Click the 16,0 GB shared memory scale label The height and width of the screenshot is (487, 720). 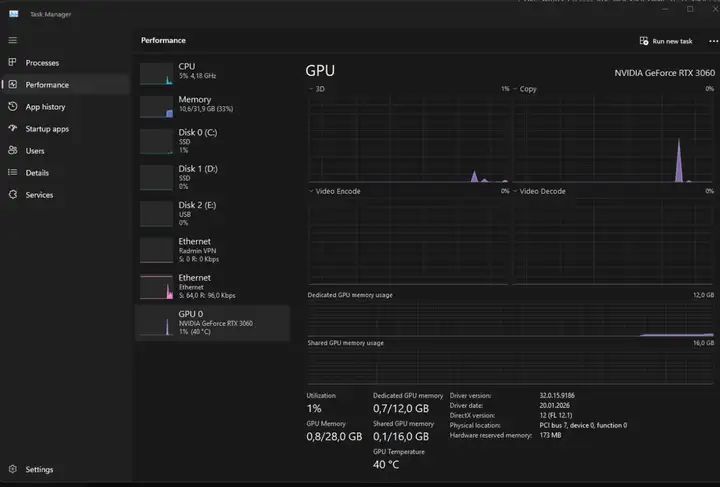click(703, 343)
